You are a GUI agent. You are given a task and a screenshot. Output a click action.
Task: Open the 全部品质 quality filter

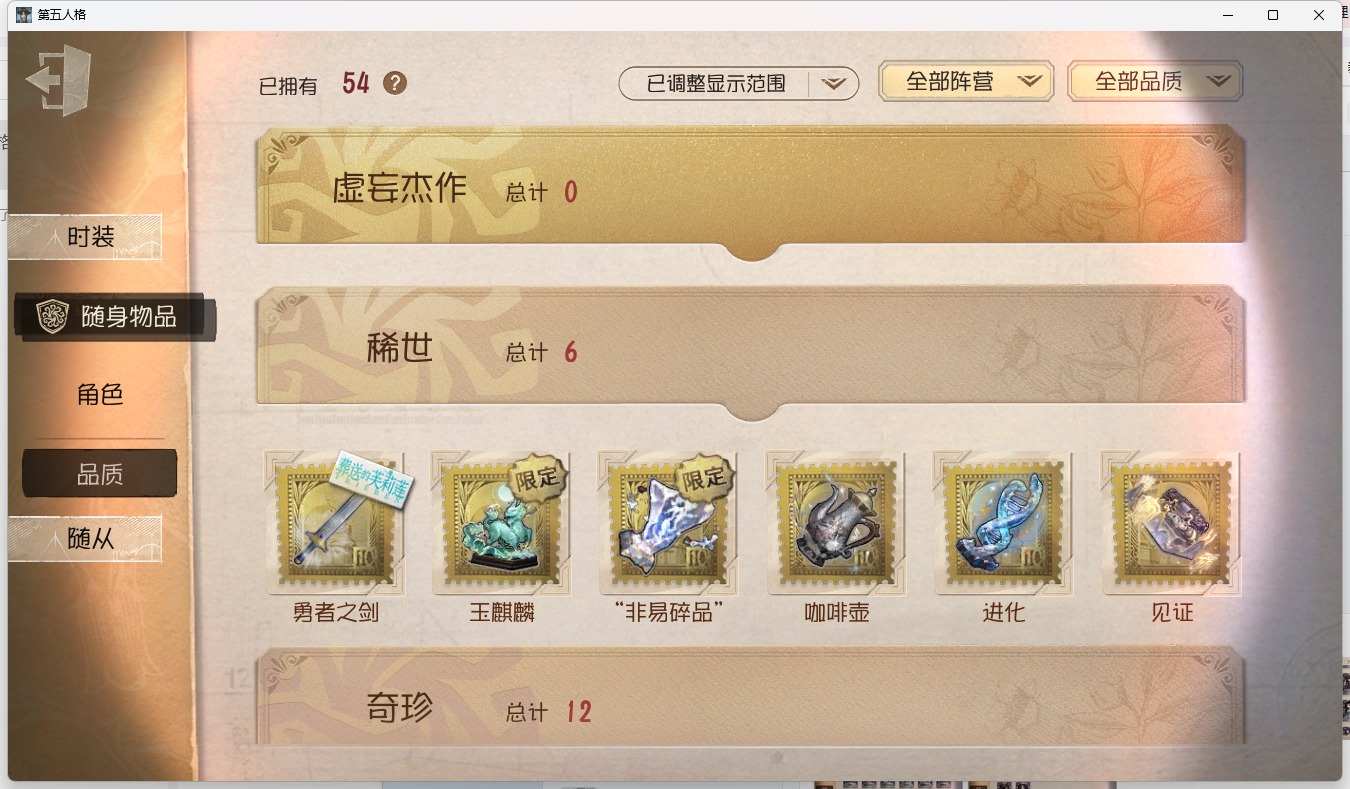pyautogui.click(x=1155, y=82)
